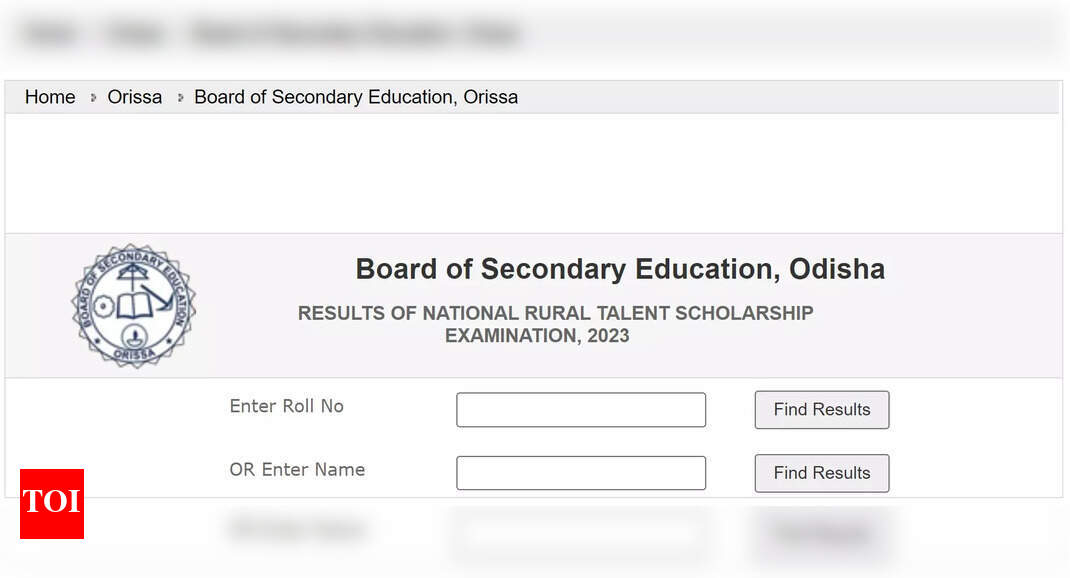Screen dimensions: 1070x578
Task: Open the Orissa breadcrumb link
Action: coord(134,97)
